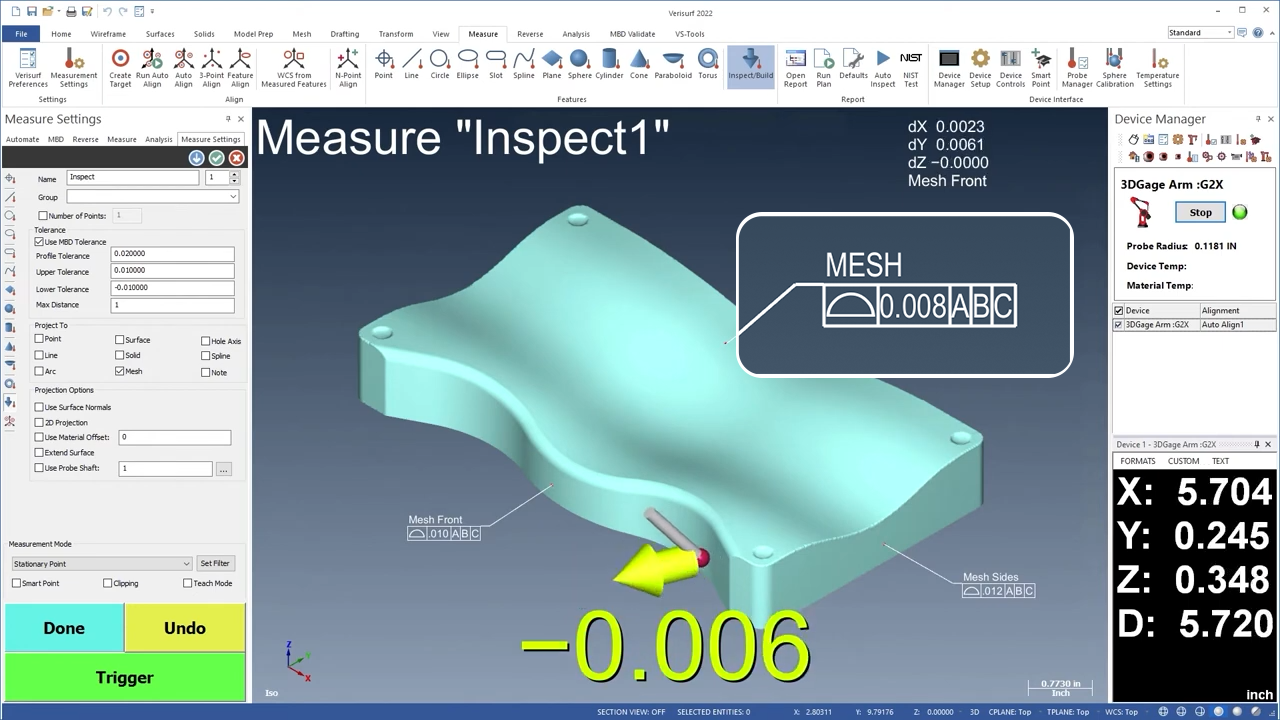Open Use Probe Shaft browse button
Viewport: 1280px width, 720px height.
click(x=224, y=469)
